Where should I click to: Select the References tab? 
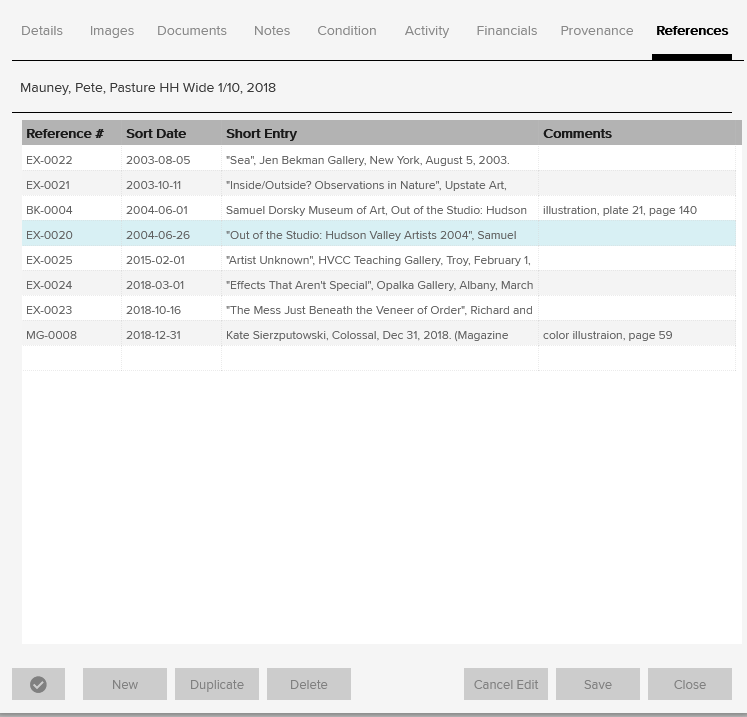(x=692, y=31)
